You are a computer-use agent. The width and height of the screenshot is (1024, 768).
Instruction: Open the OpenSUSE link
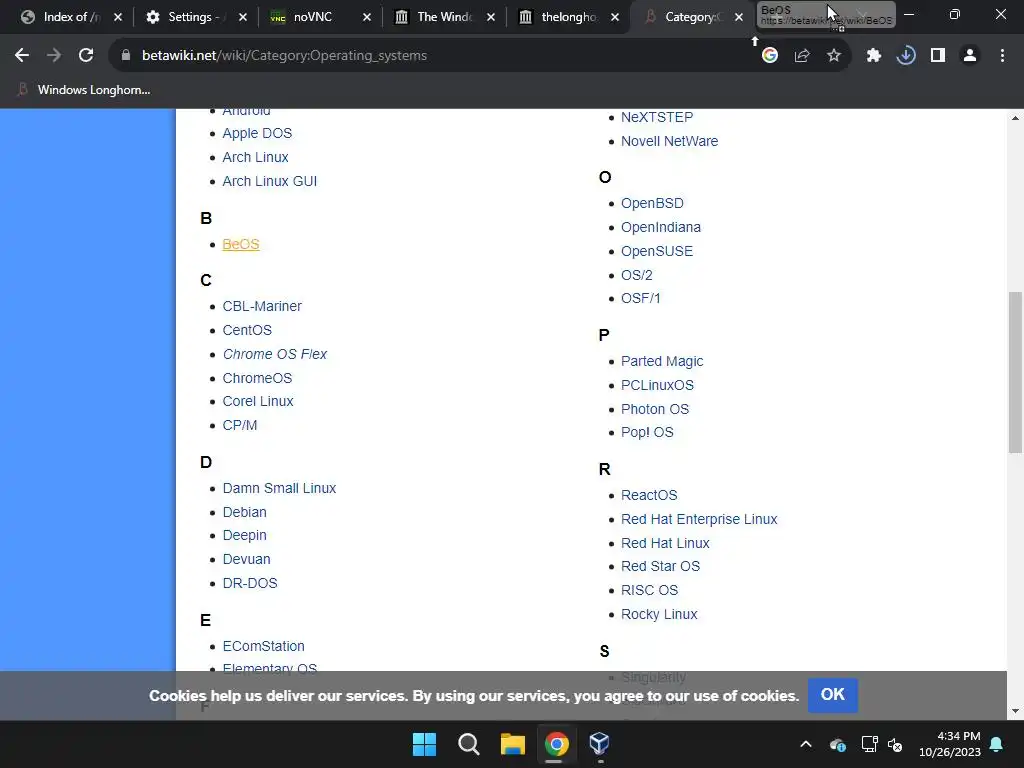(x=657, y=251)
